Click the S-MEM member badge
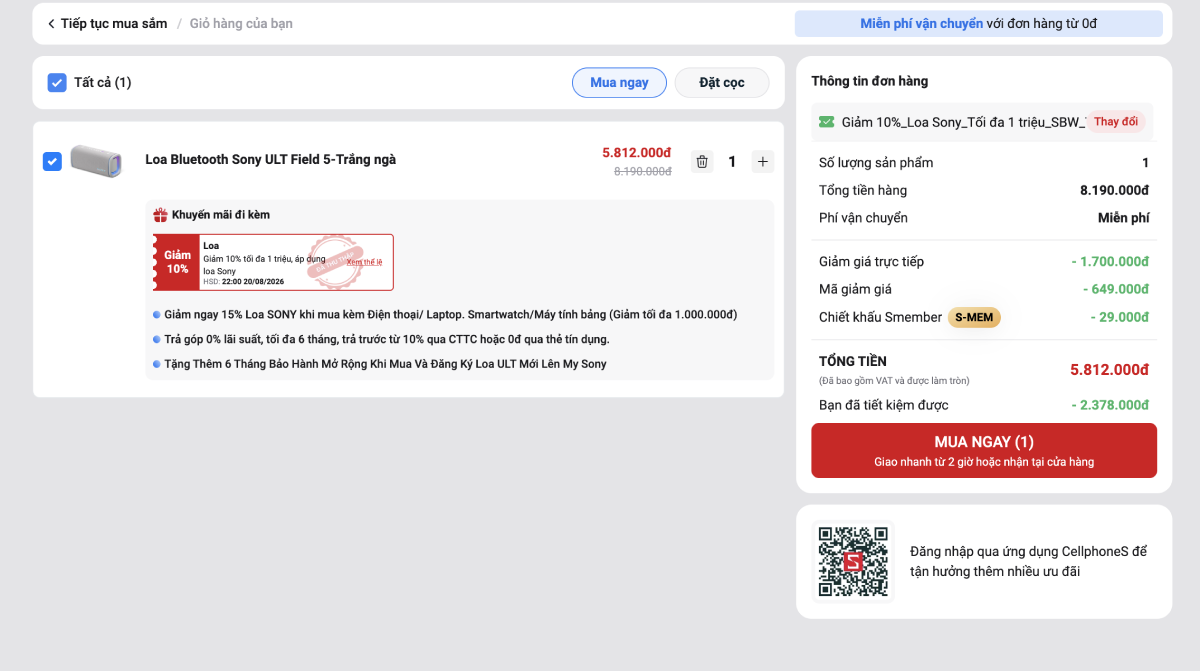This screenshot has height=671, width=1200. [x=974, y=317]
